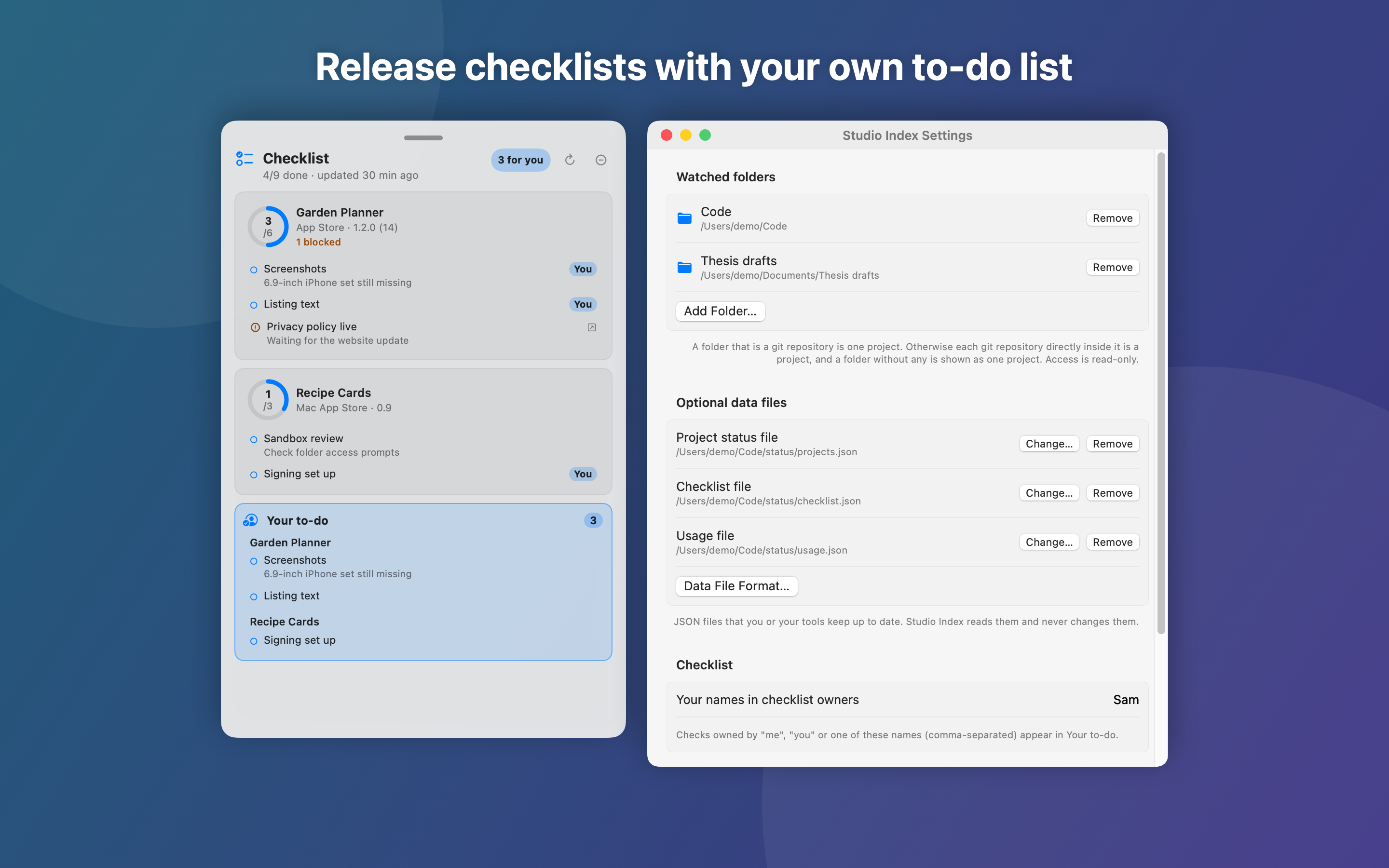The width and height of the screenshot is (1389, 868).
Task: Remove the Checklist file
Action: pyautogui.click(x=1112, y=493)
